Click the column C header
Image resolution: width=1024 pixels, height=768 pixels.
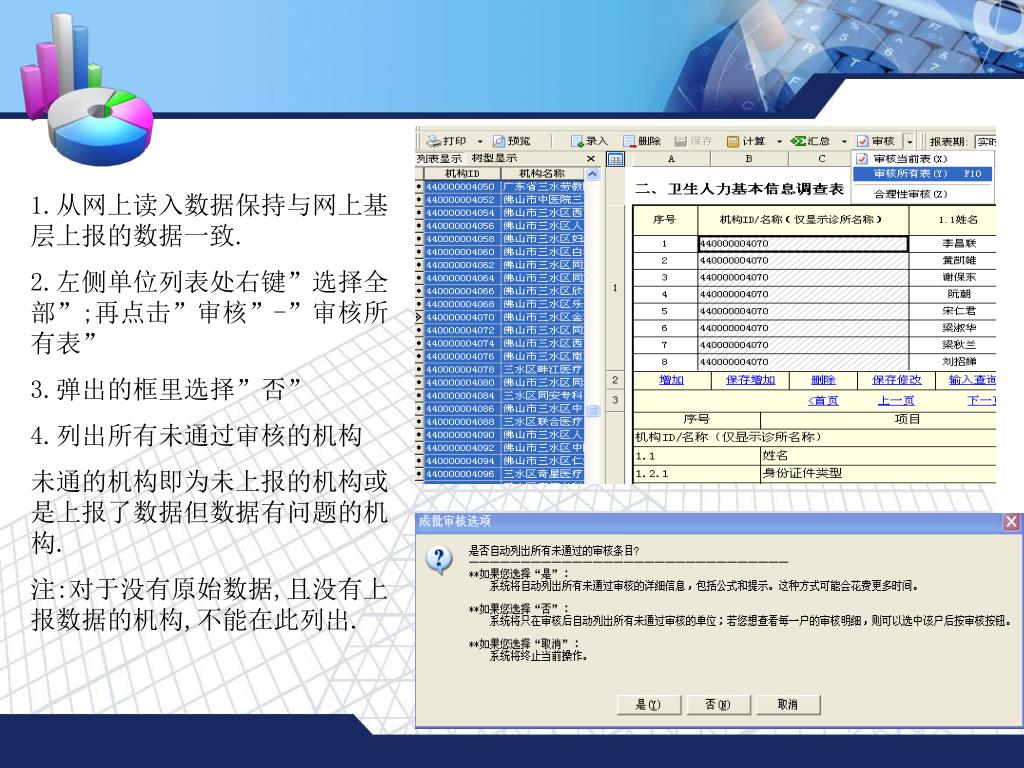[822, 159]
